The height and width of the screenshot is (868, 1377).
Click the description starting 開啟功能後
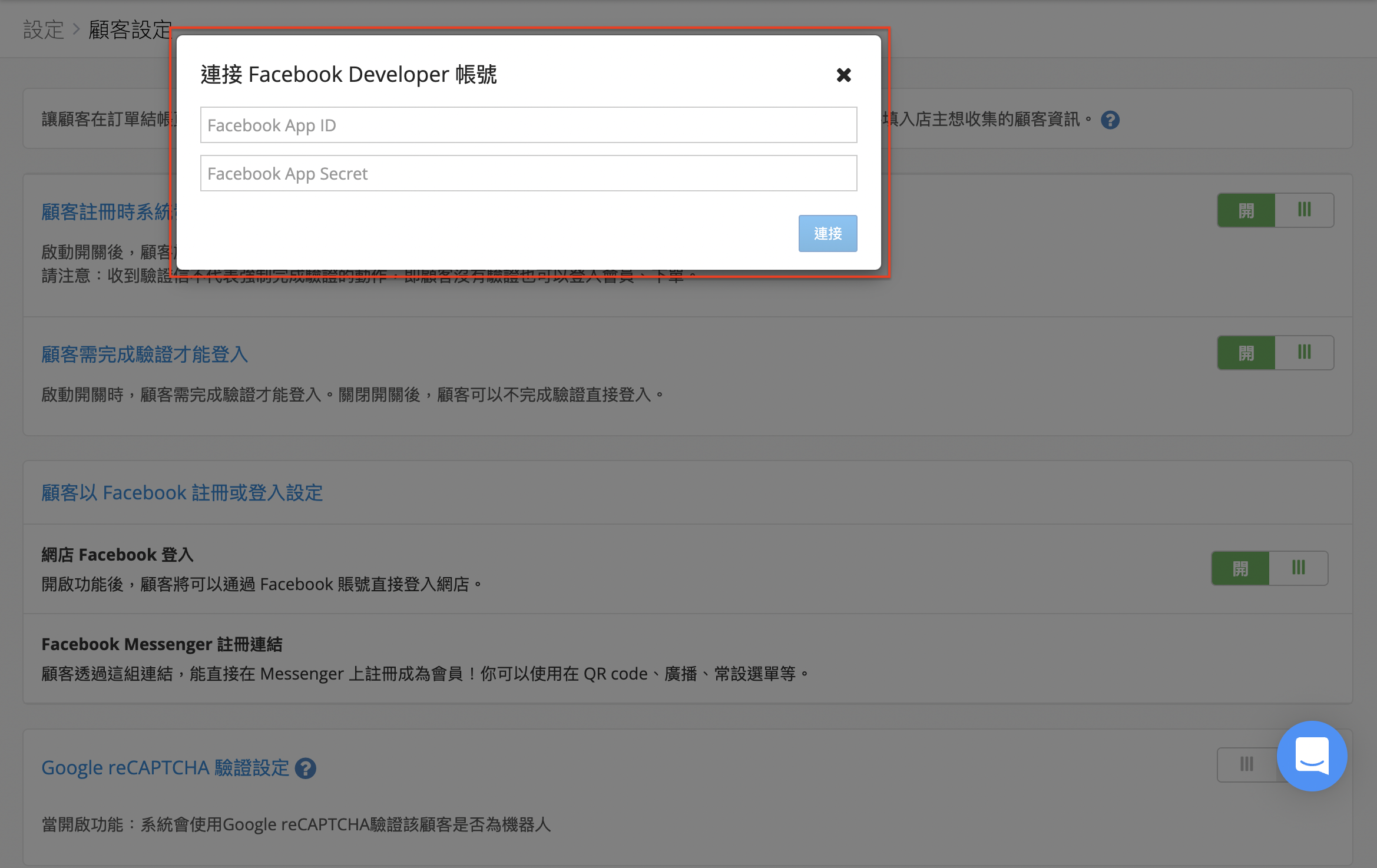tap(263, 584)
